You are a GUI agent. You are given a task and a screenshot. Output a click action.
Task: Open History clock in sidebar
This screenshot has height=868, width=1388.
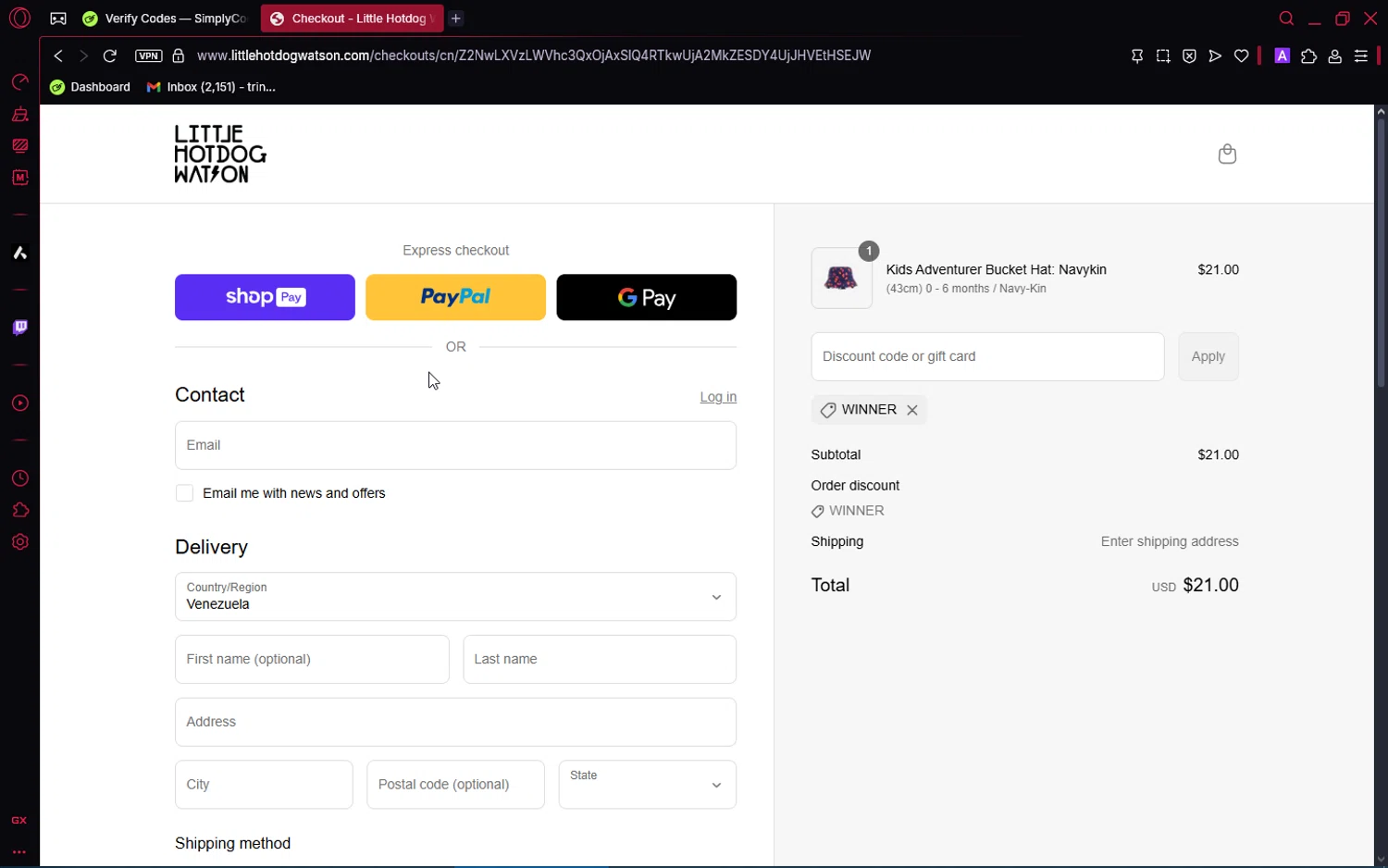(x=19, y=478)
